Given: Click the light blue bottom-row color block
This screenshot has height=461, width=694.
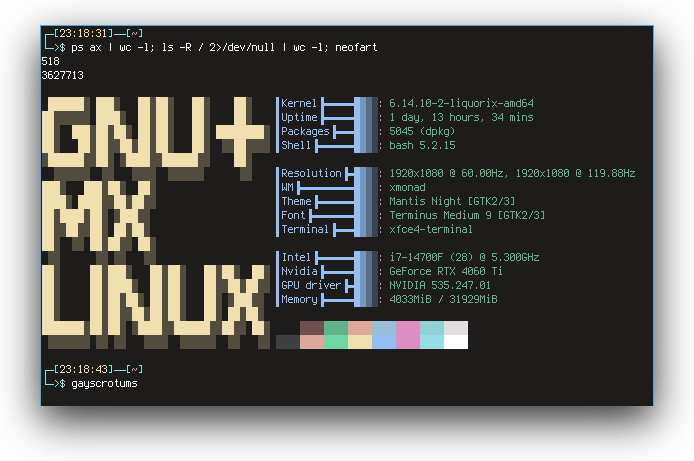Looking at the screenshot, I should click(384, 342).
